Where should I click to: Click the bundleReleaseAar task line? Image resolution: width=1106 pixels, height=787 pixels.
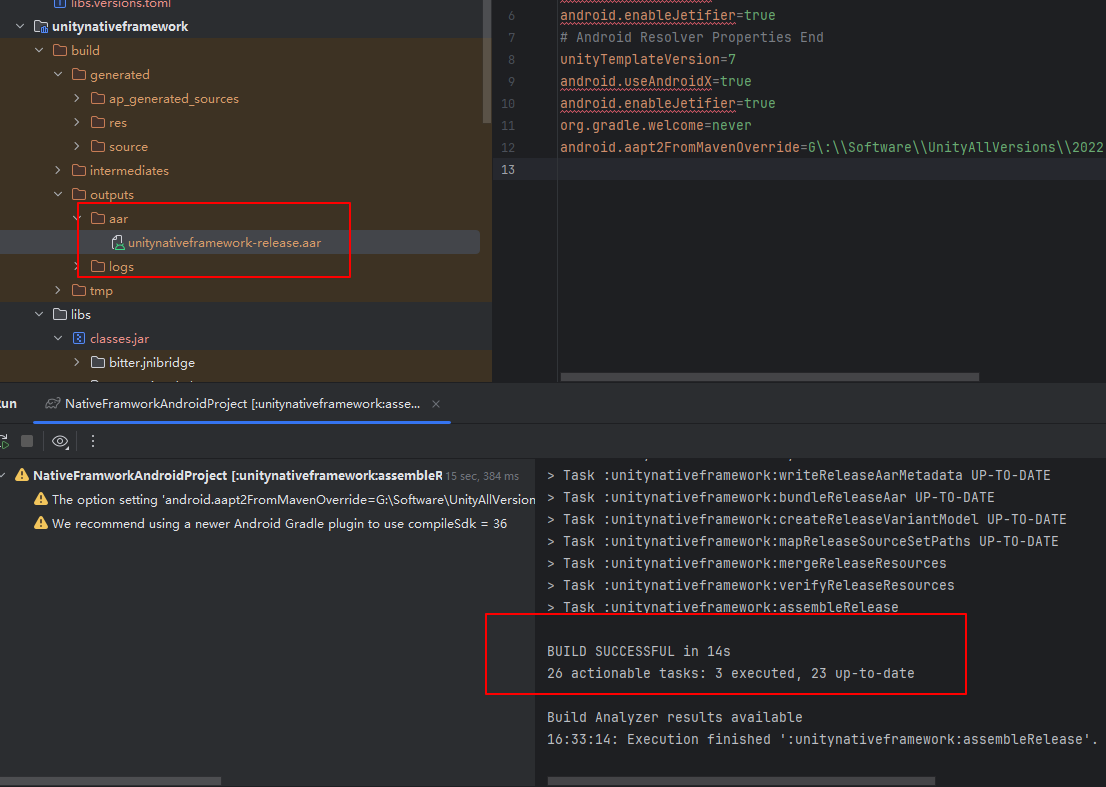coord(770,498)
